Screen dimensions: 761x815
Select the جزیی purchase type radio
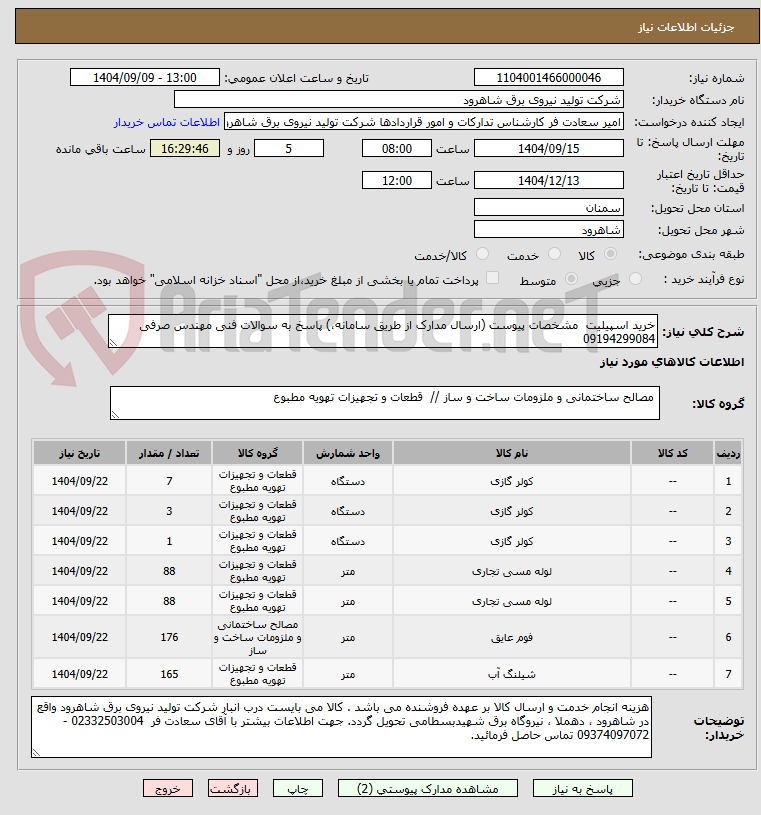pyautogui.click(x=635, y=279)
